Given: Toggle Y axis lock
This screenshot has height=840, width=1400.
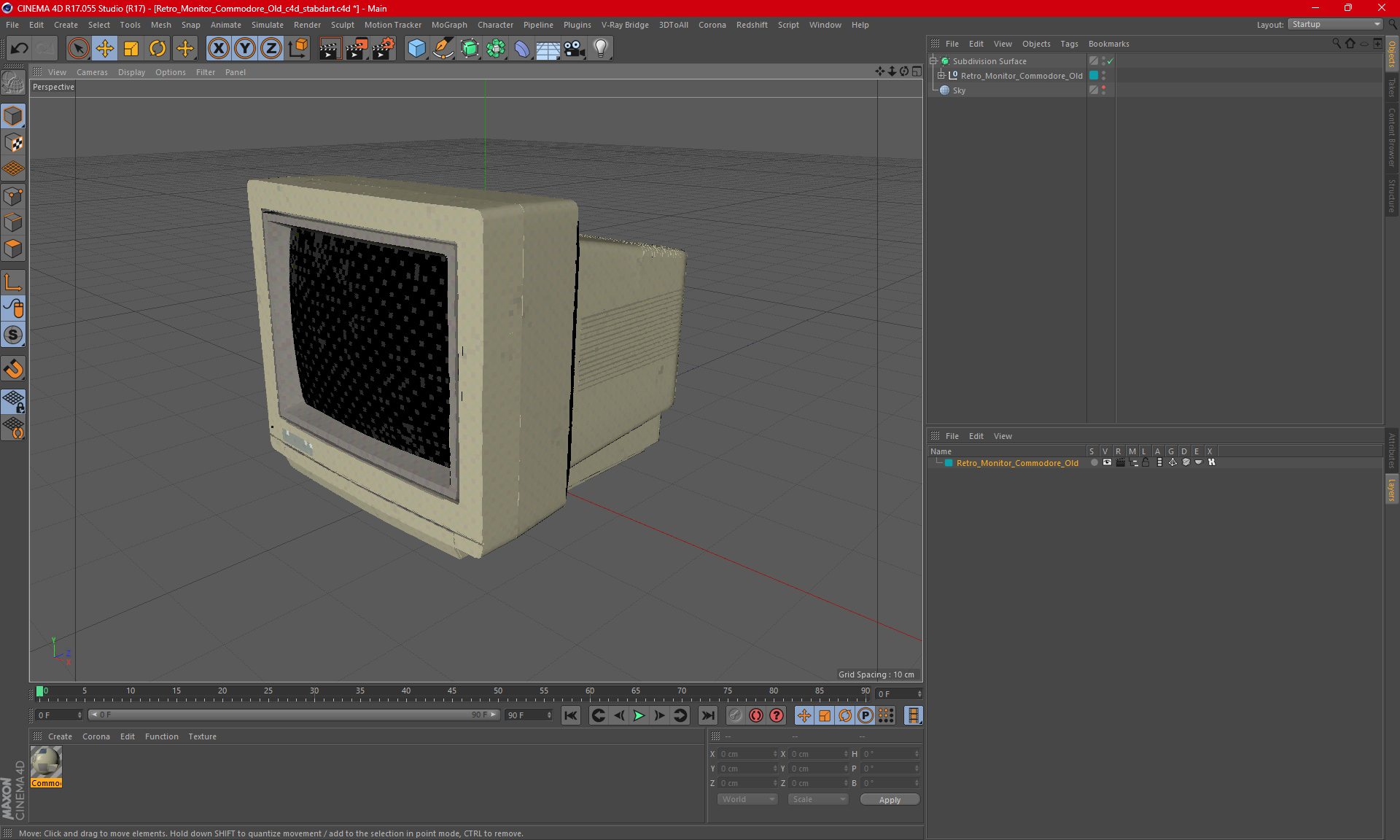Looking at the screenshot, I should 245,48.
